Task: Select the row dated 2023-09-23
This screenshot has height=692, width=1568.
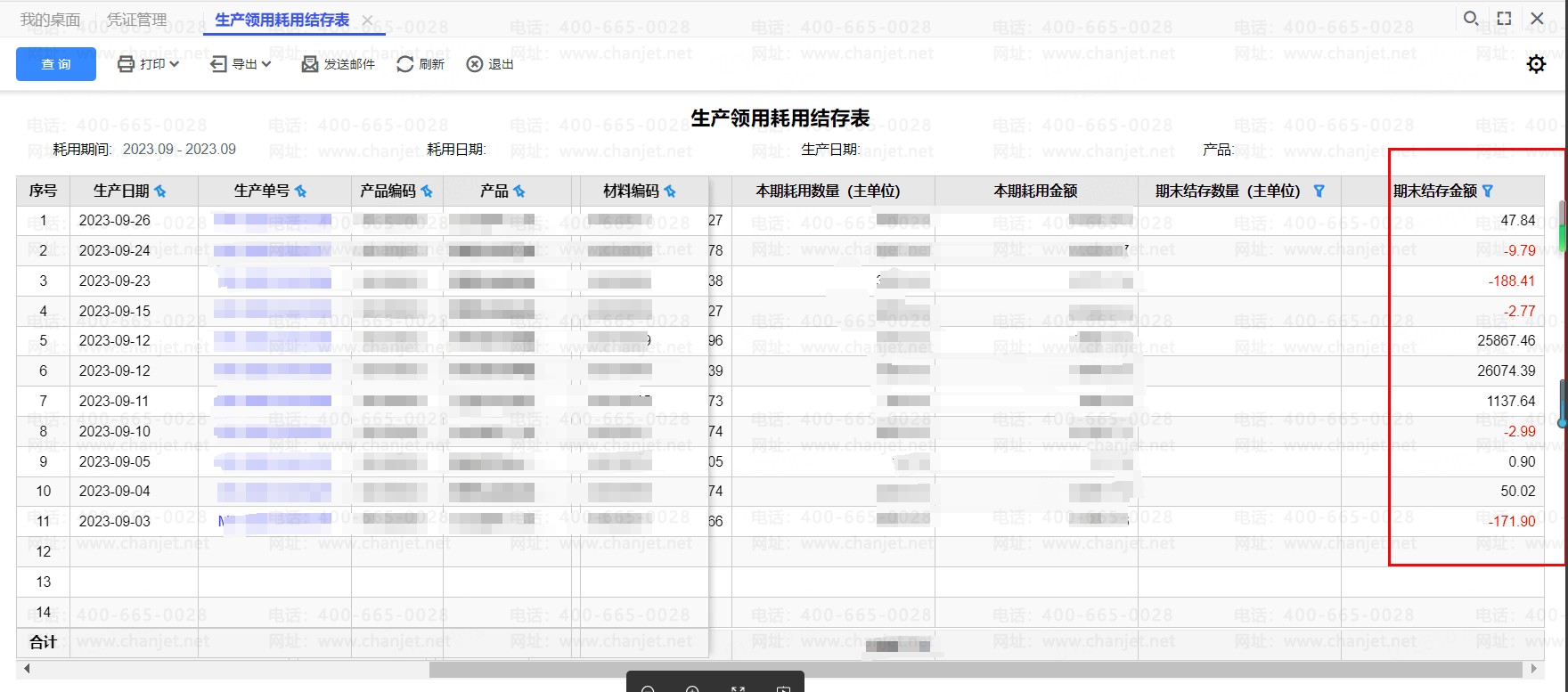Action: (115, 281)
